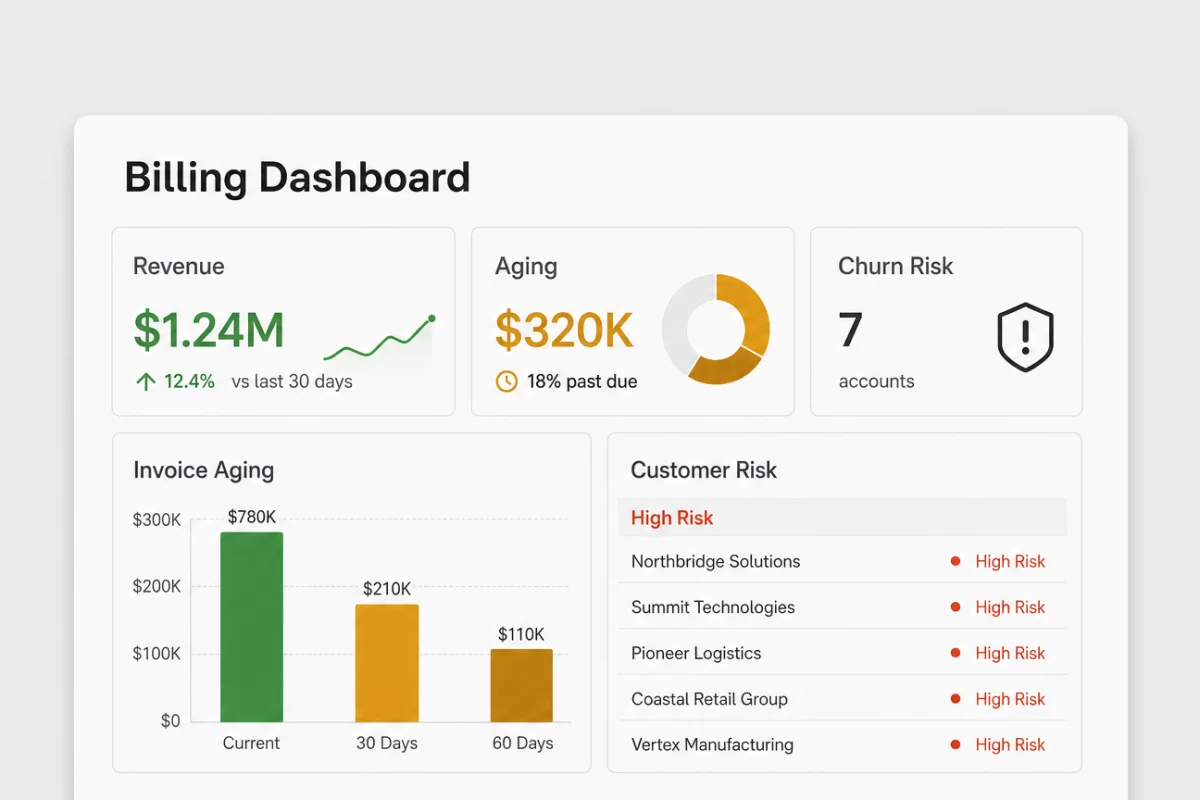The height and width of the screenshot is (800, 1200).
Task: Click the red dot beside Summit Technologies
Action: coord(956,607)
